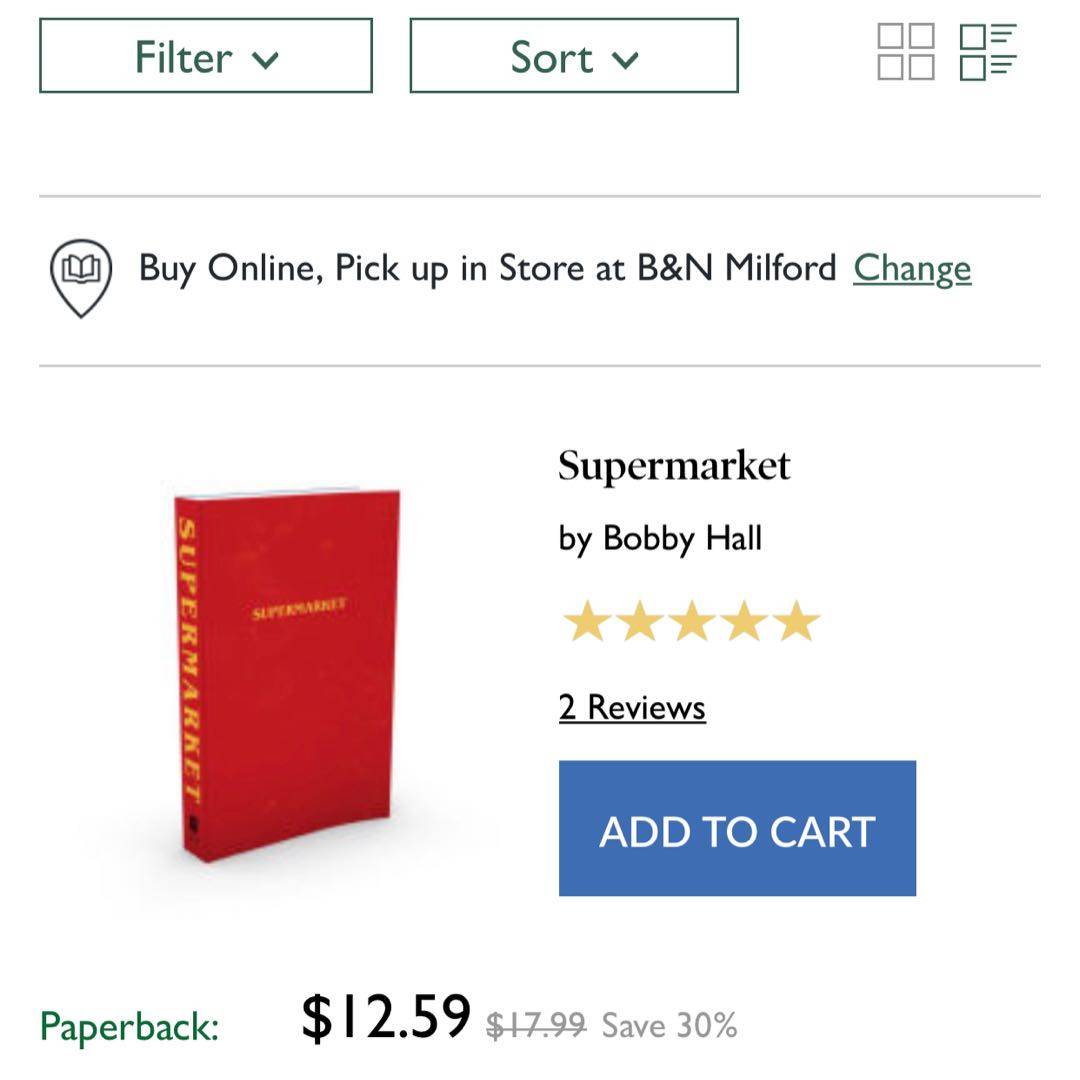Image resolution: width=1080 pixels, height=1080 pixels.
Task: Open the Sort dropdown
Action: tap(574, 56)
